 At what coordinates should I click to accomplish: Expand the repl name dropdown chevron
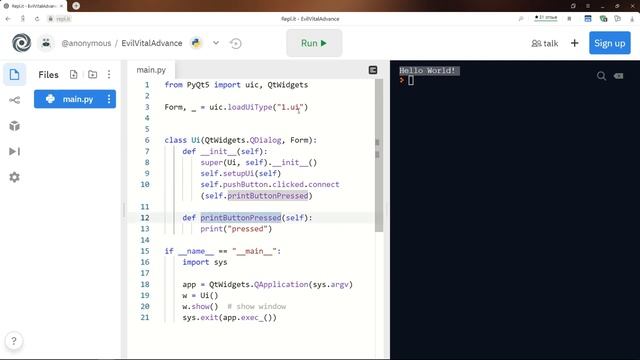point(216,43)
